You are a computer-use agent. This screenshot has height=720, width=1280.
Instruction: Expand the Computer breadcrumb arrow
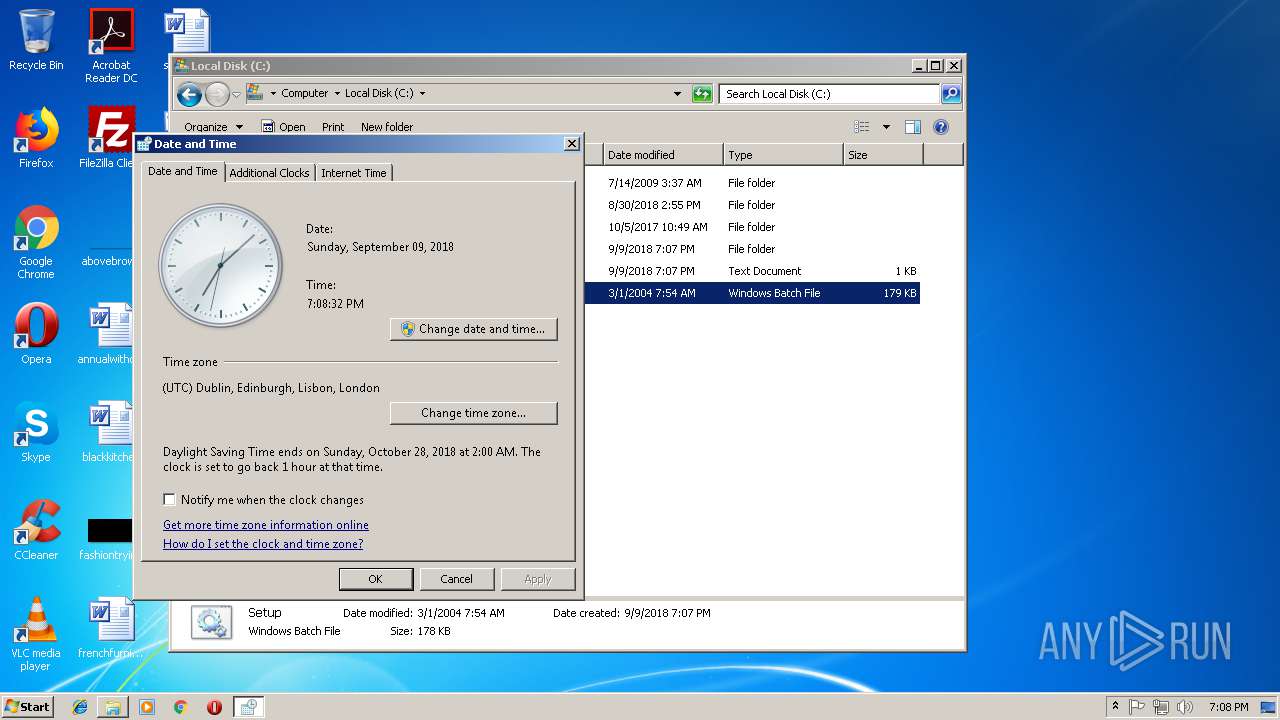point(337,94)
